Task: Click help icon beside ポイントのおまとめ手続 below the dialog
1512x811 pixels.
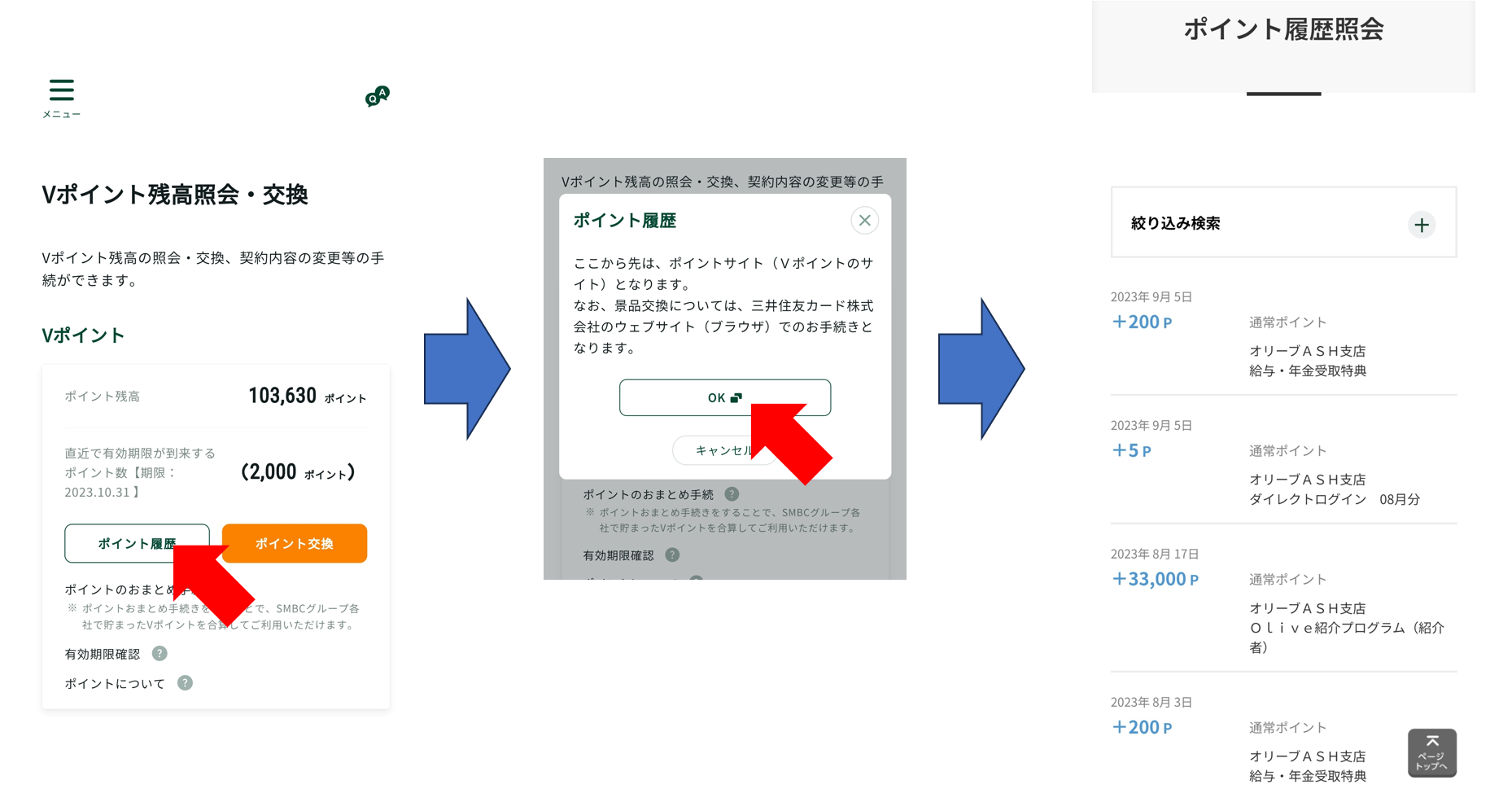Action: pyautogui.click(x=732, y=494)
